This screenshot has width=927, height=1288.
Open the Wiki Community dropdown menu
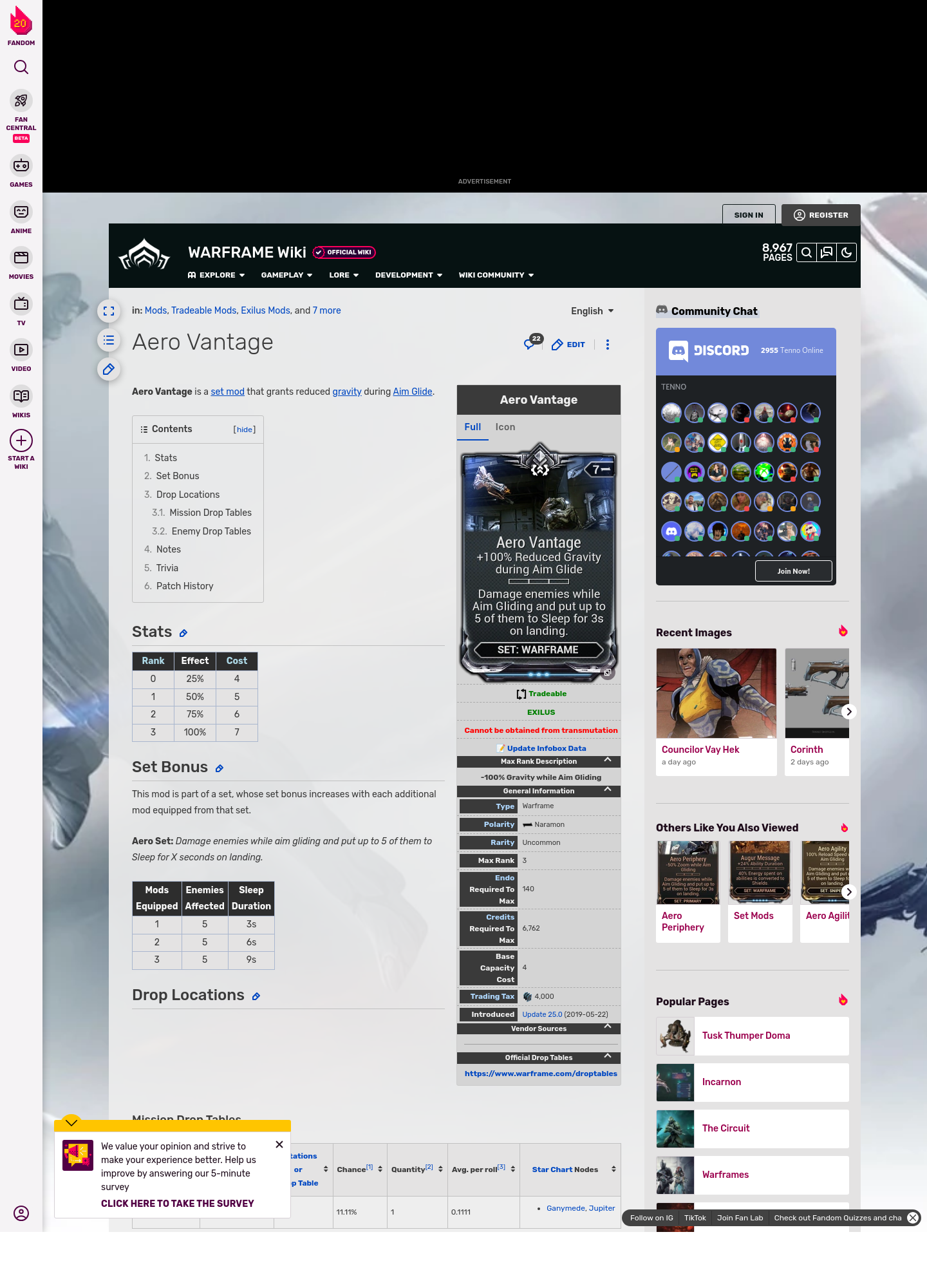pos(496,275)
